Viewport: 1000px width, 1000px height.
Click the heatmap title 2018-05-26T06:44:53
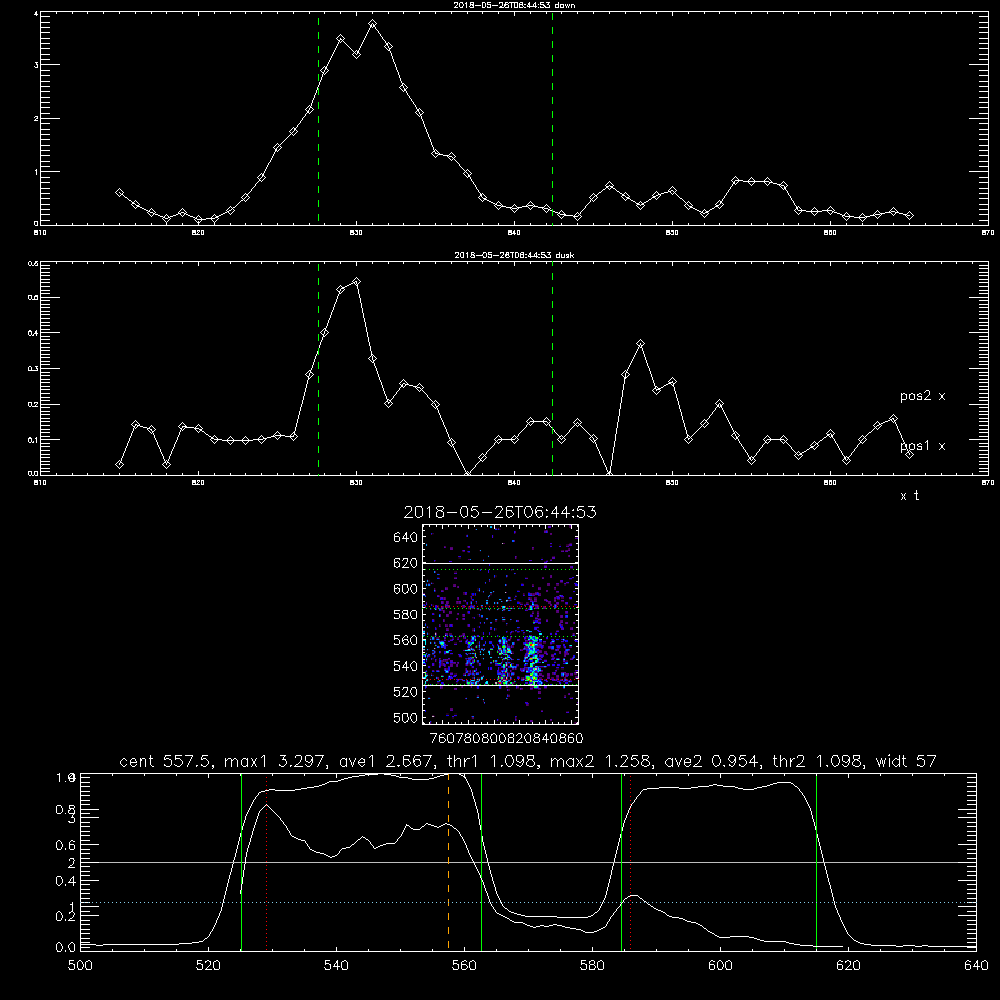pos(500,512)
